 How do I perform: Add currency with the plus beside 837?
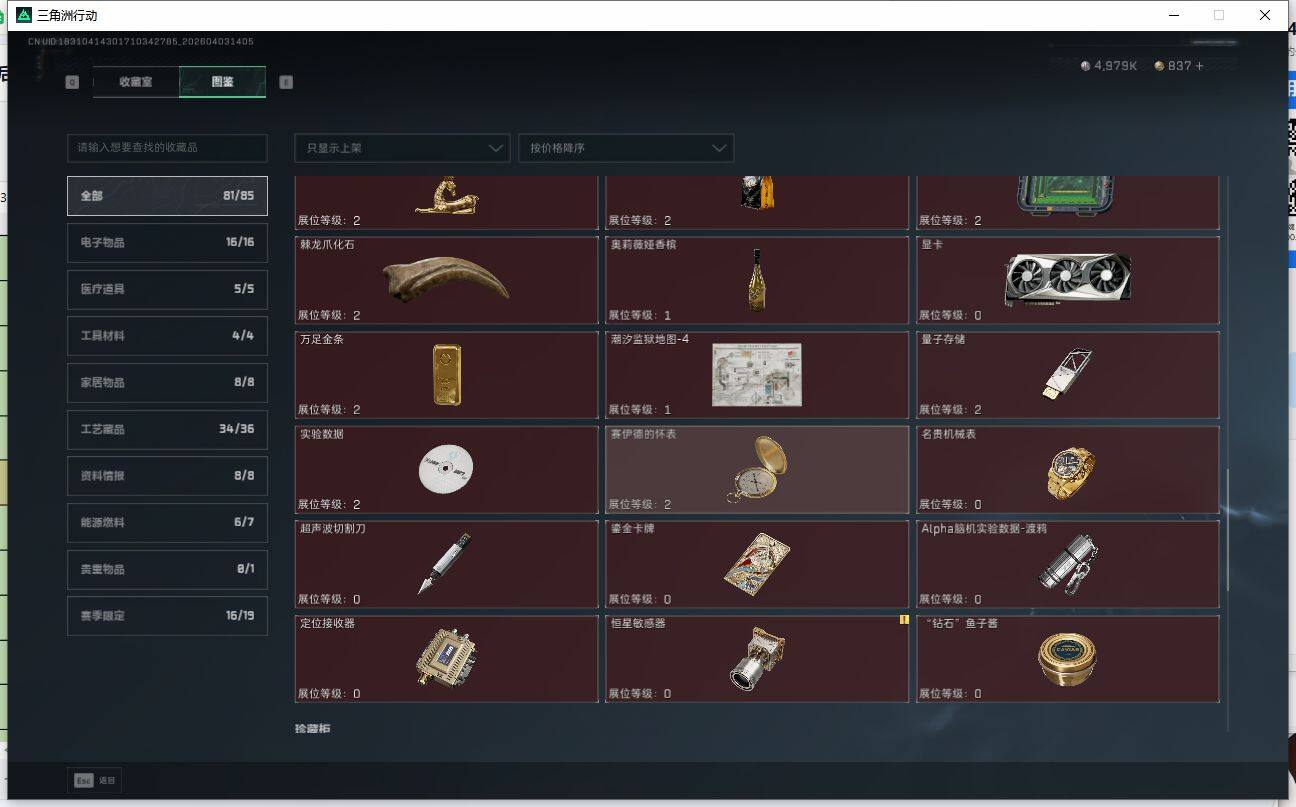(1200, 66)
